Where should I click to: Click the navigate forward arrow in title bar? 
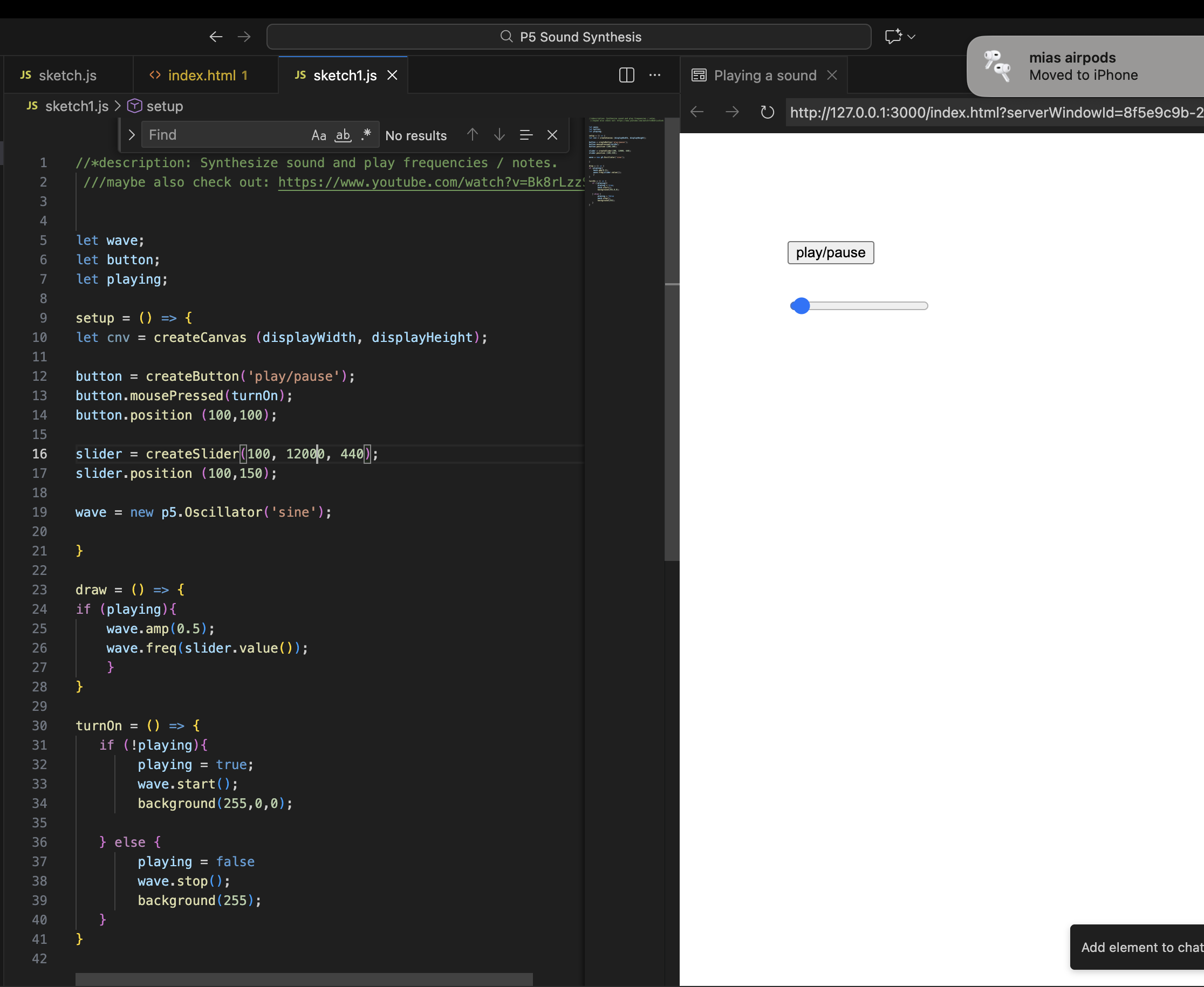(x=244, y=37)
